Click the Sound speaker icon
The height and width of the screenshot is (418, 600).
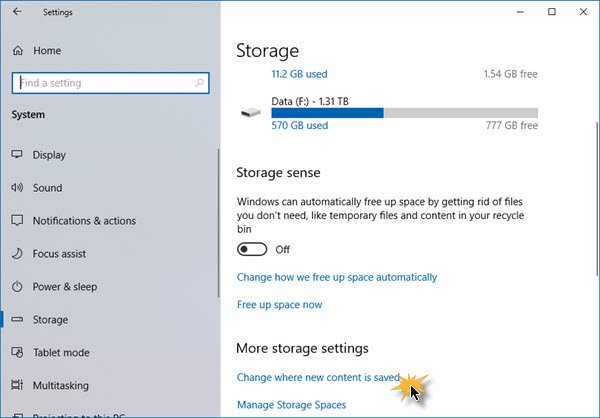click(x=17, y=188)
